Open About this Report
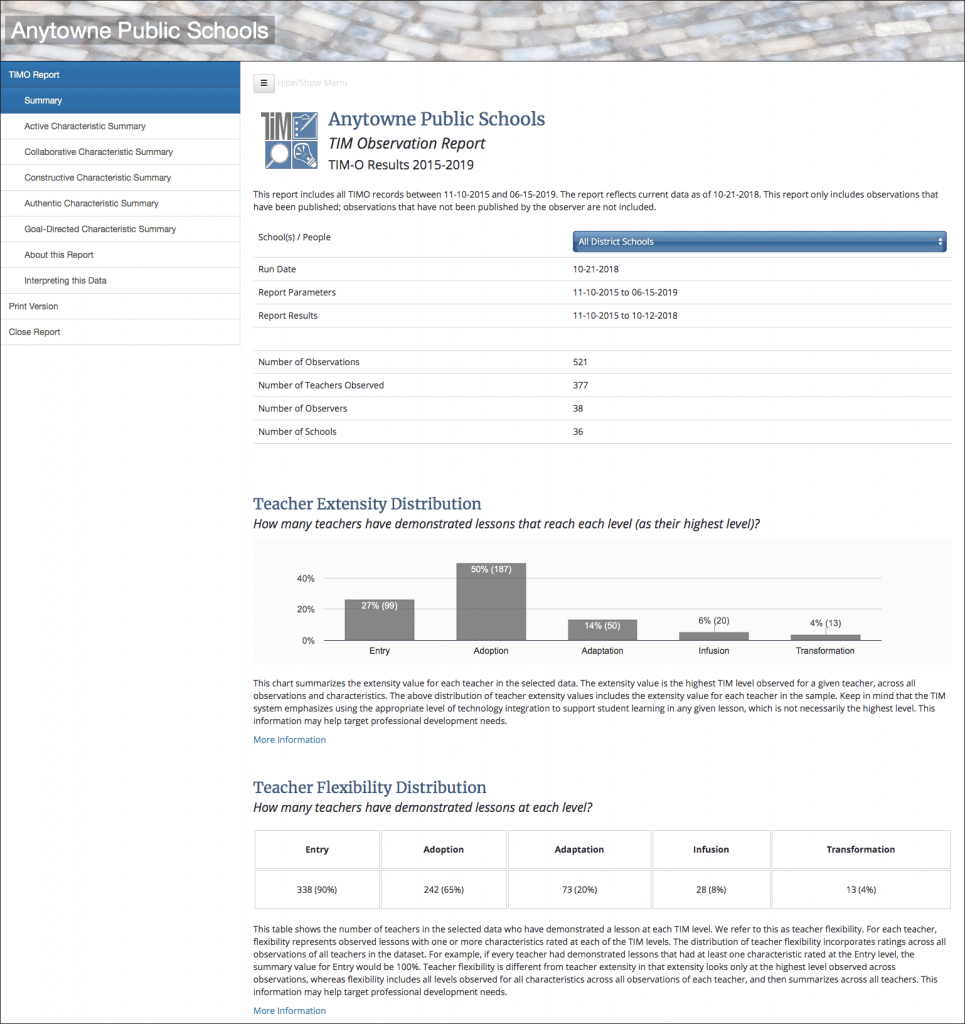965x1024 pixels. (x=57, y=255)
